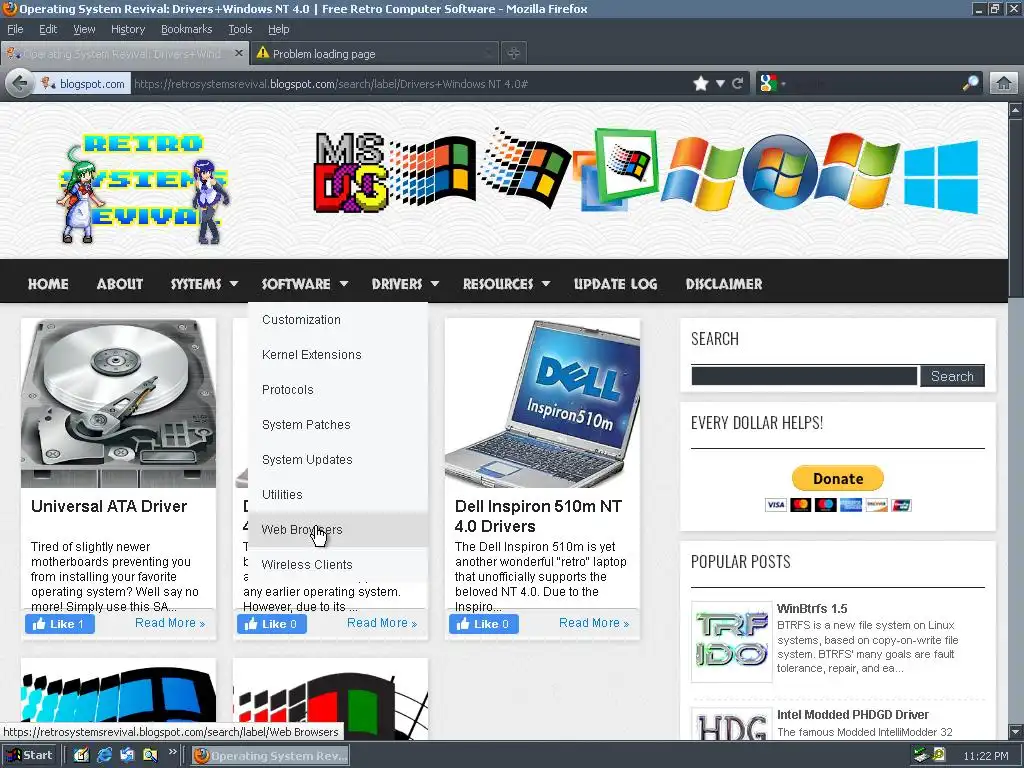Screen dimensions: 1024x768
Task: Select System Updates from Software menu
Action: [x=338, y=460]
